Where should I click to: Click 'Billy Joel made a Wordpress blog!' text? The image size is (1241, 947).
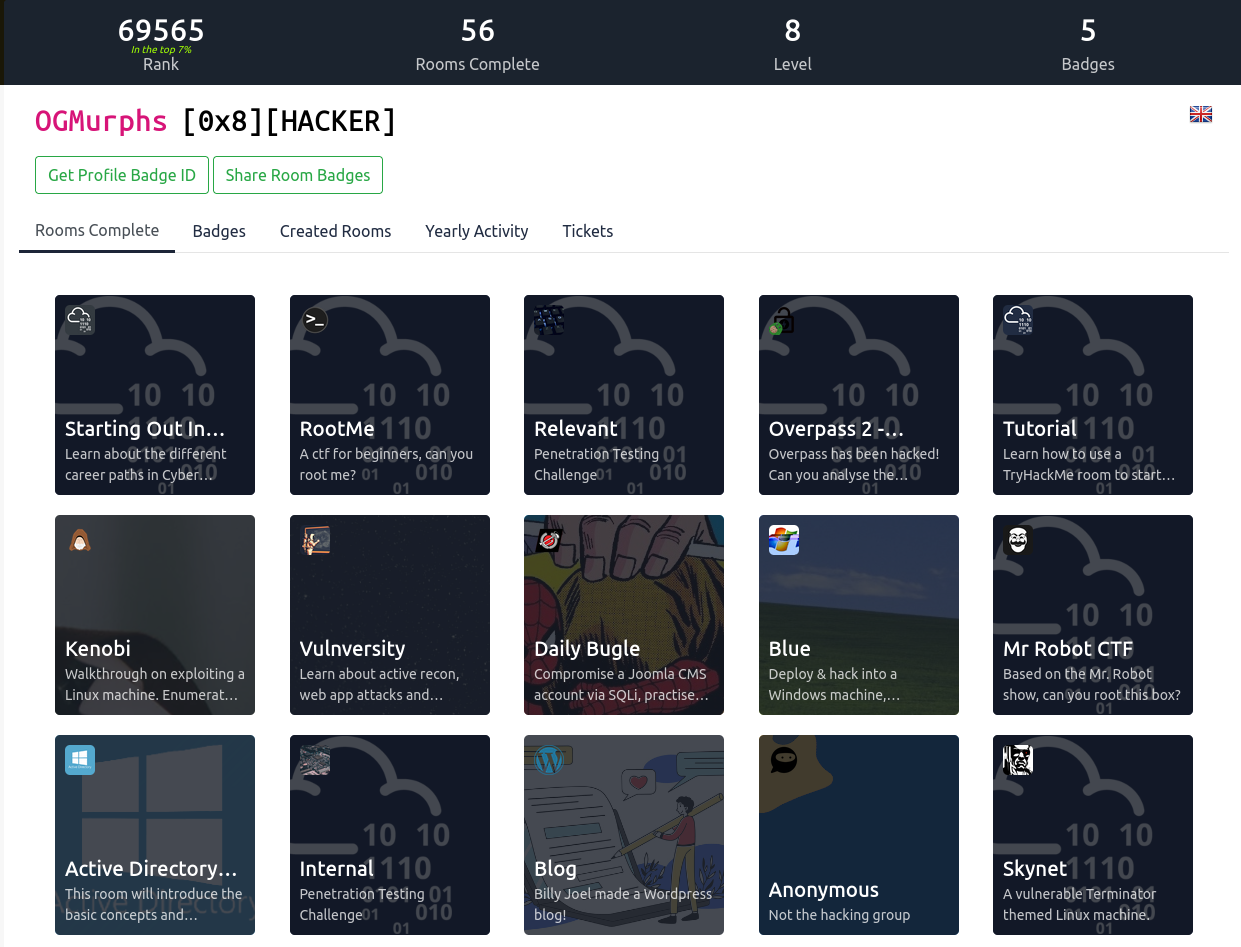pos(623,904)
